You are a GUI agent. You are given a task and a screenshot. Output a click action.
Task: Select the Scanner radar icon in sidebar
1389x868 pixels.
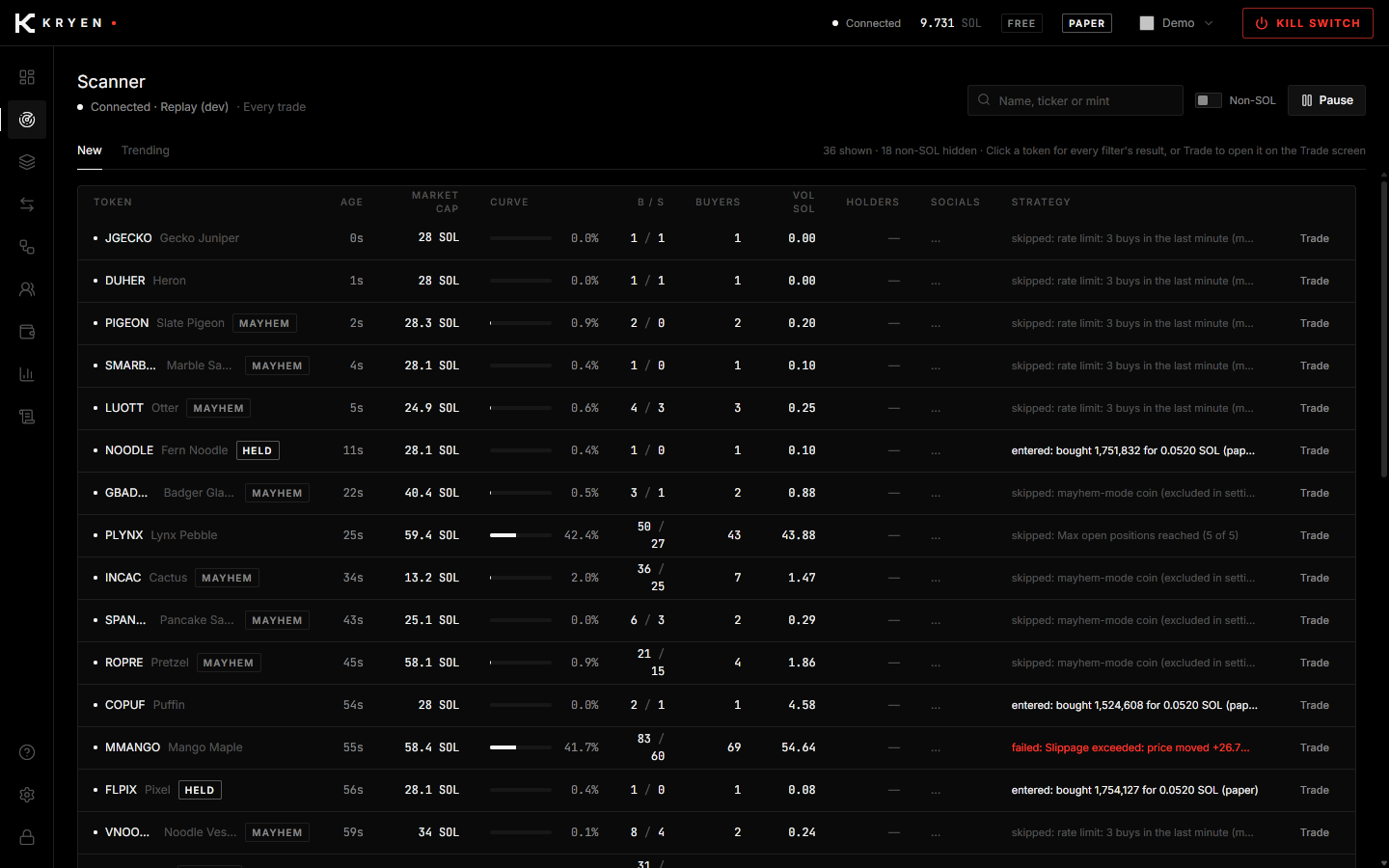pos(27,120)
